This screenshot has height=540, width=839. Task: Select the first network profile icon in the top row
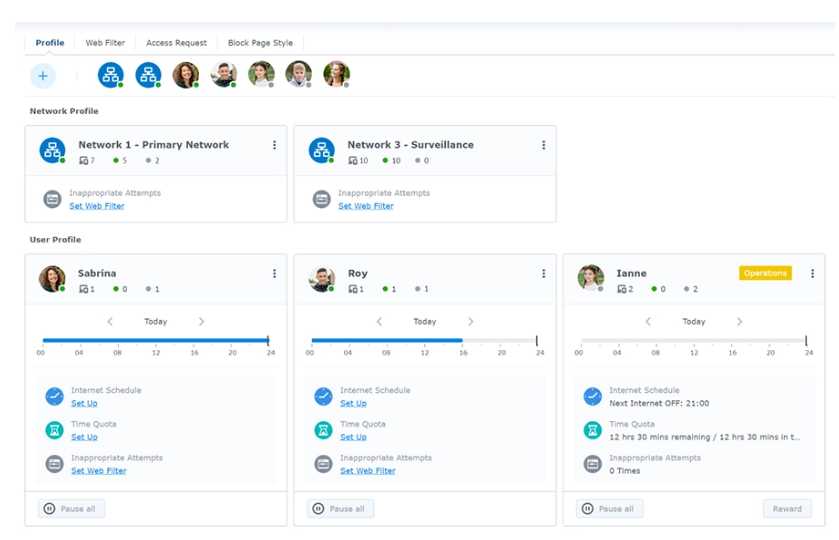pos(110,75)
